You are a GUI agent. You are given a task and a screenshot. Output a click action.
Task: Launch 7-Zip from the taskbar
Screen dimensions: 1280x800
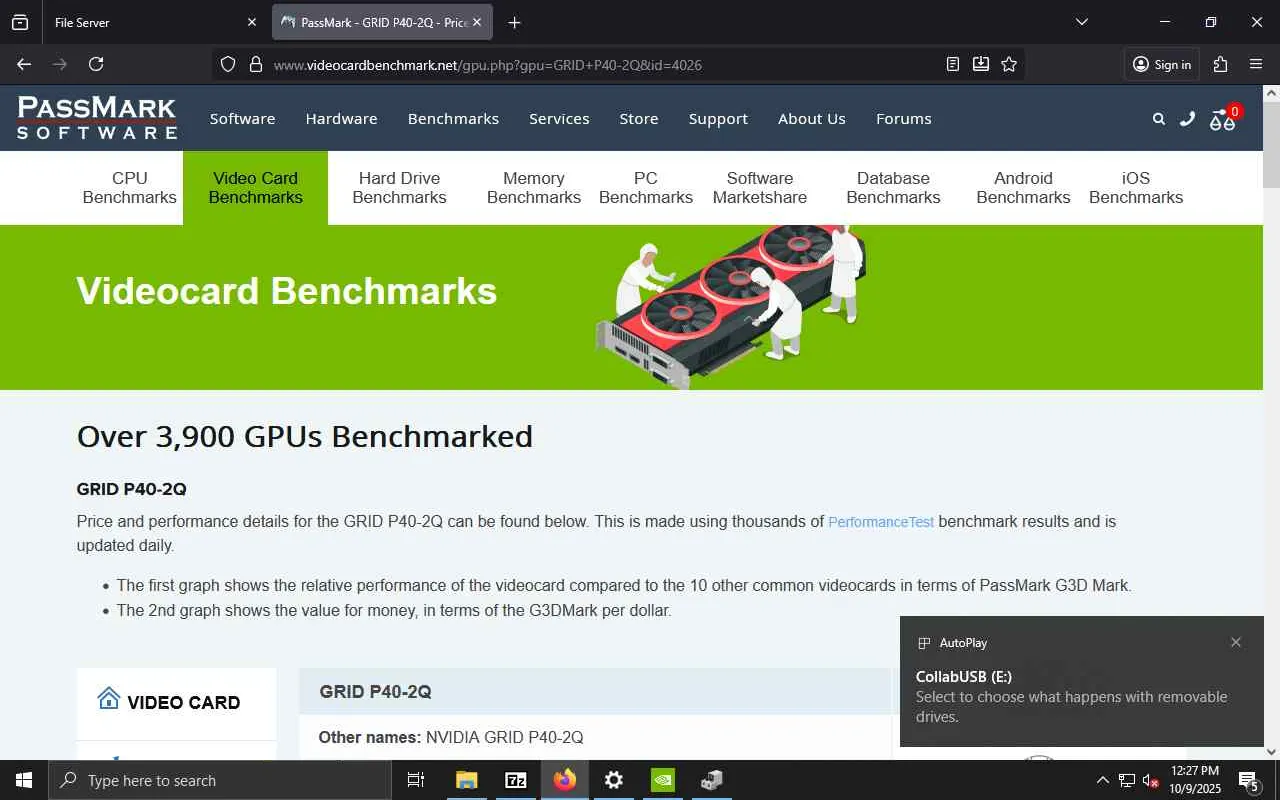[x=516, y=780]
